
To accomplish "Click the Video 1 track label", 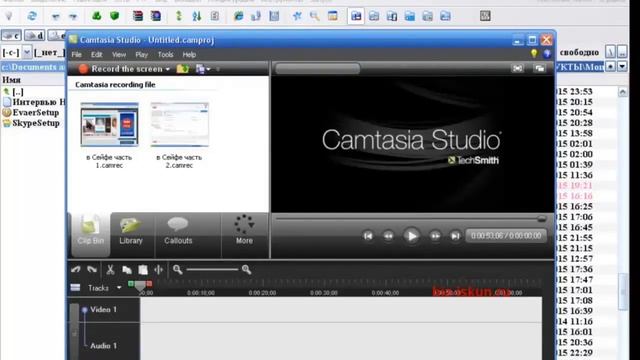I will tap(103, 309).
